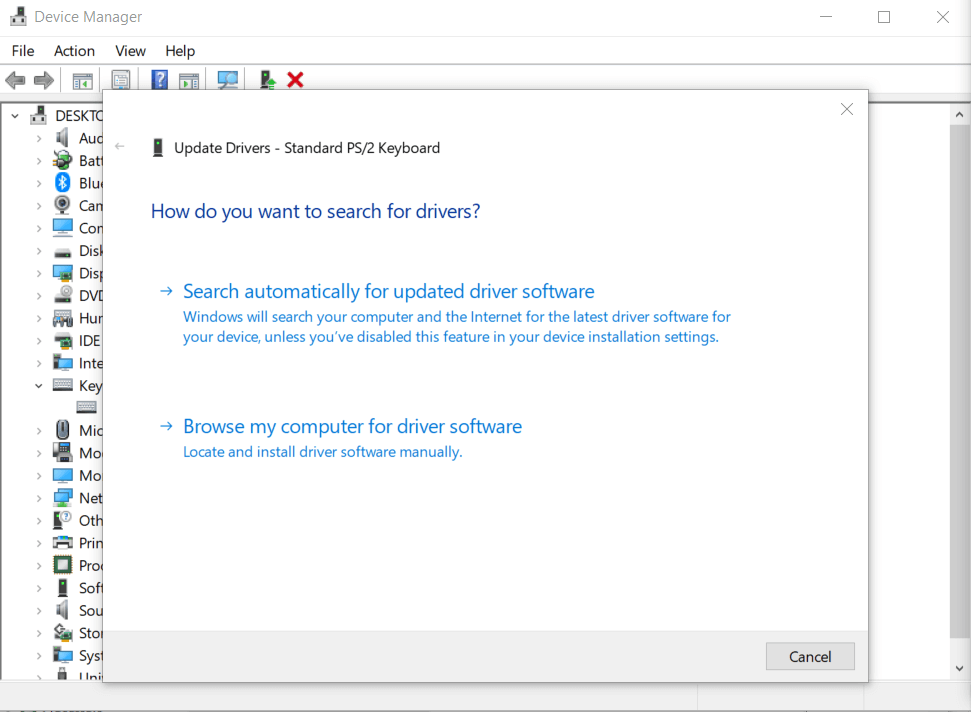Click the Properties toolbar icon
Screen dimensions: 971x712
[x=120, y=79]
